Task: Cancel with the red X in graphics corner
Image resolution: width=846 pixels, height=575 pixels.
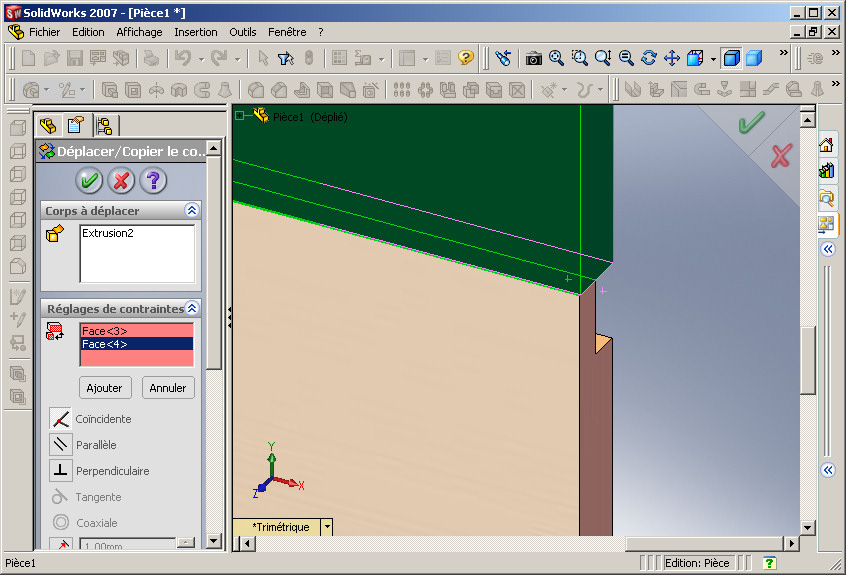Action: (x=781, y=156)
